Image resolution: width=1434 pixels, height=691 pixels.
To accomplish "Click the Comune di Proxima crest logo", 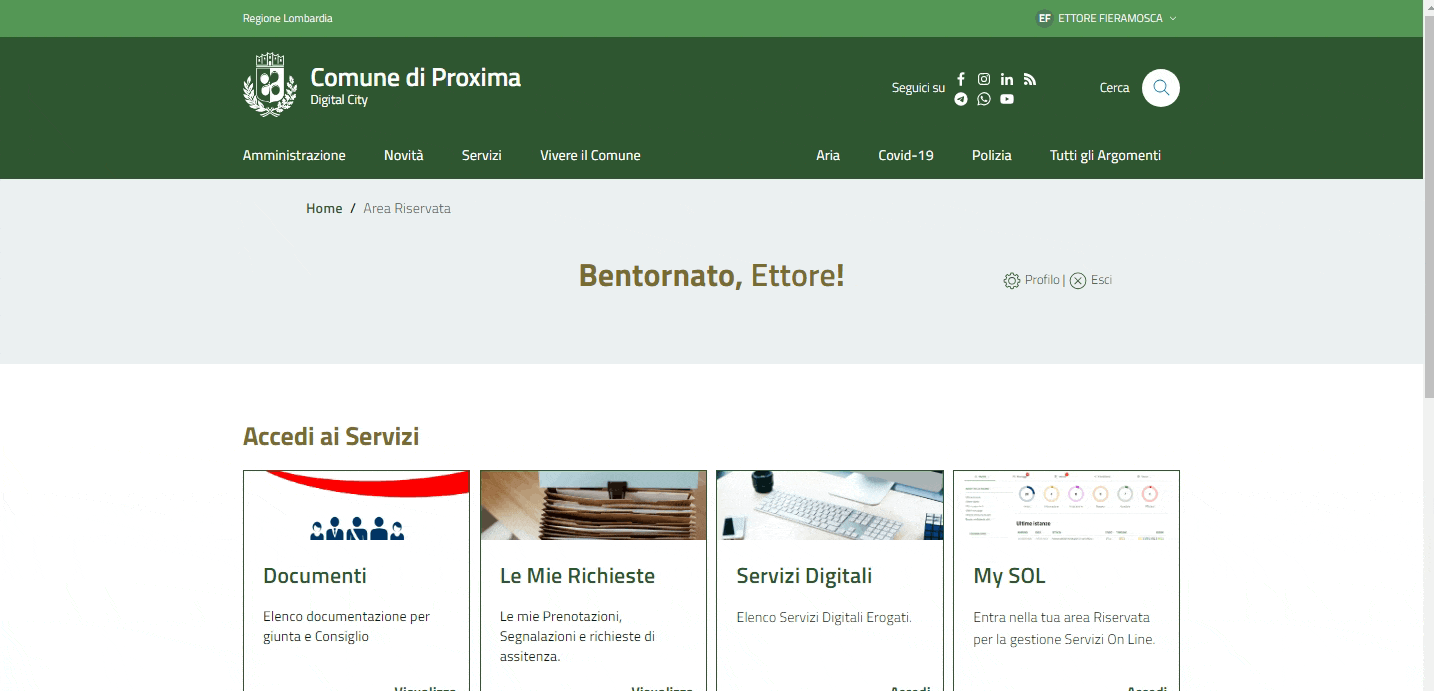I will pyautogui.click(x=270, y=86).
